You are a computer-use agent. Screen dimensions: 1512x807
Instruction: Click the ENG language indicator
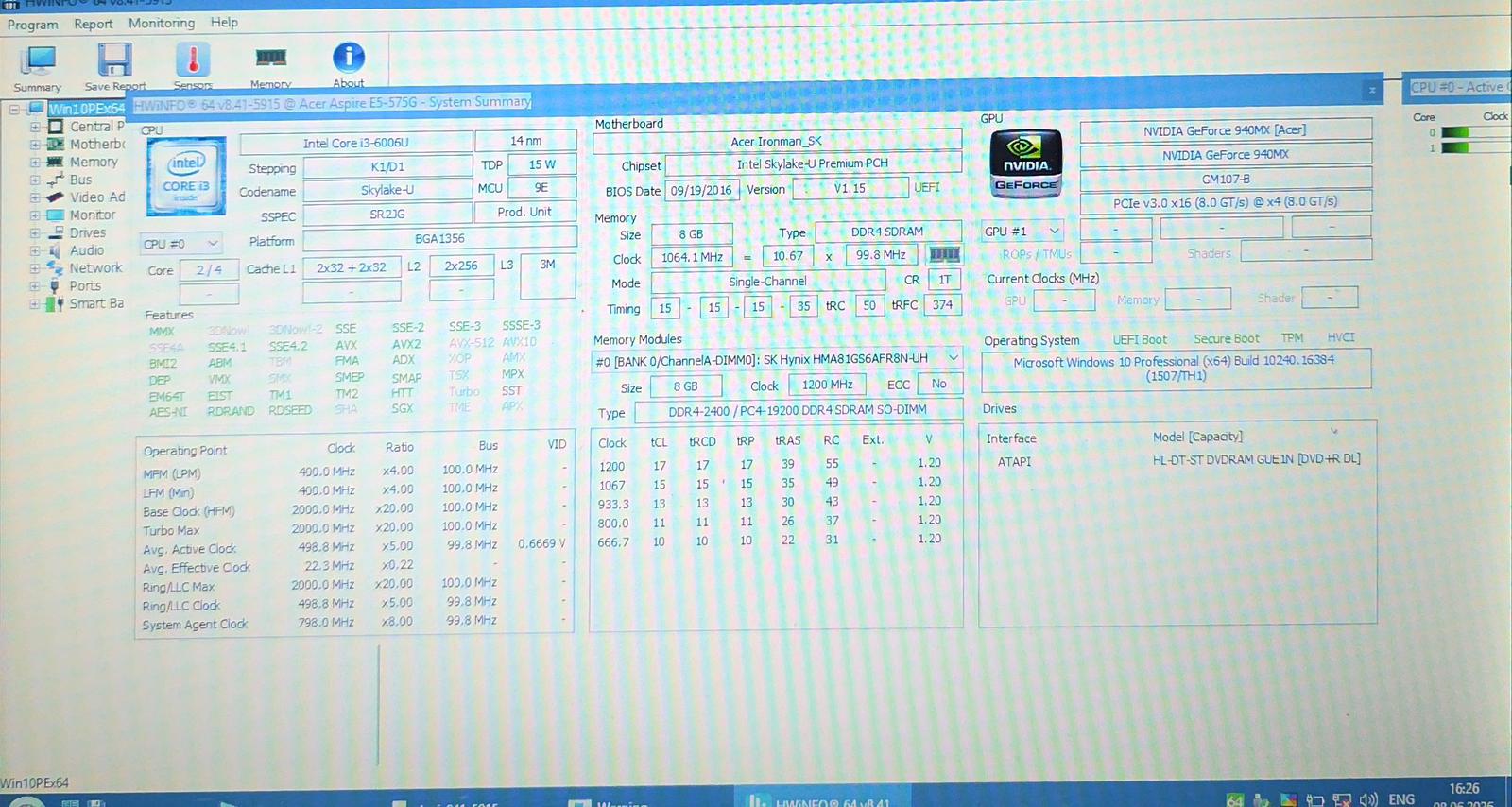coord(1401,799)
